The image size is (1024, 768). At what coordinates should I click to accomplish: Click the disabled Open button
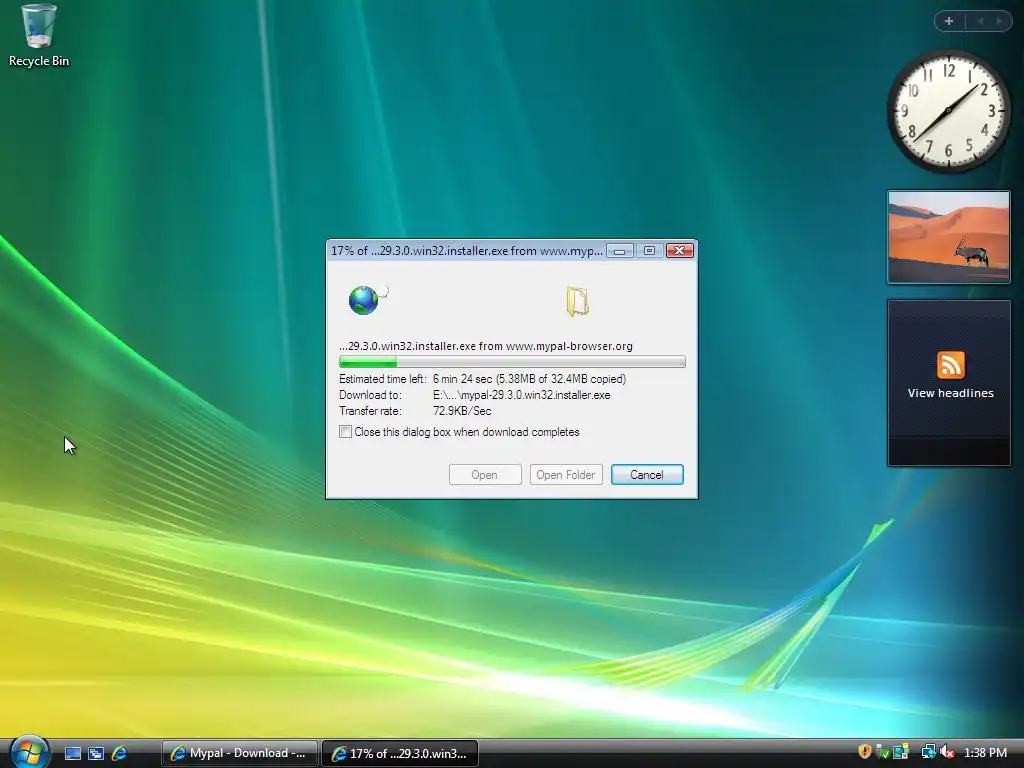coord(485,475)
